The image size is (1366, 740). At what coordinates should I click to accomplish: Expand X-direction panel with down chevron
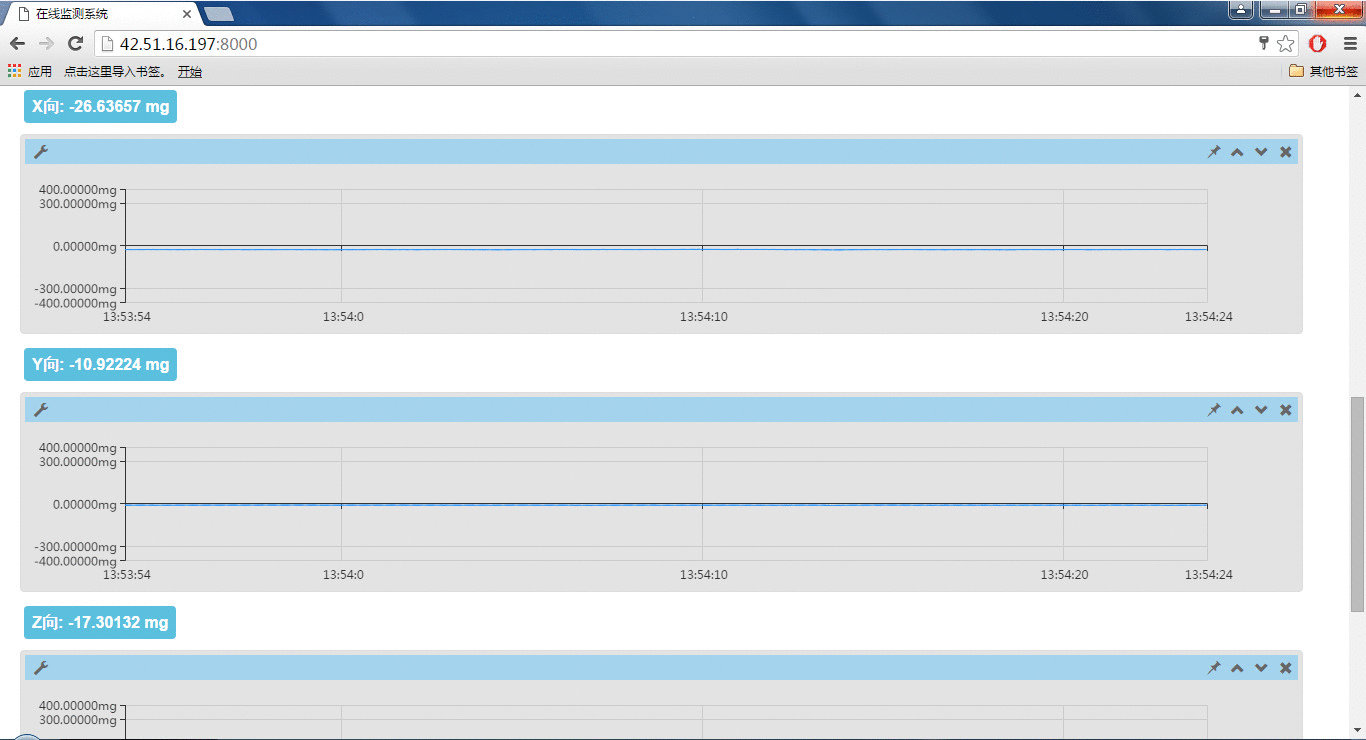click(1261, 152)
